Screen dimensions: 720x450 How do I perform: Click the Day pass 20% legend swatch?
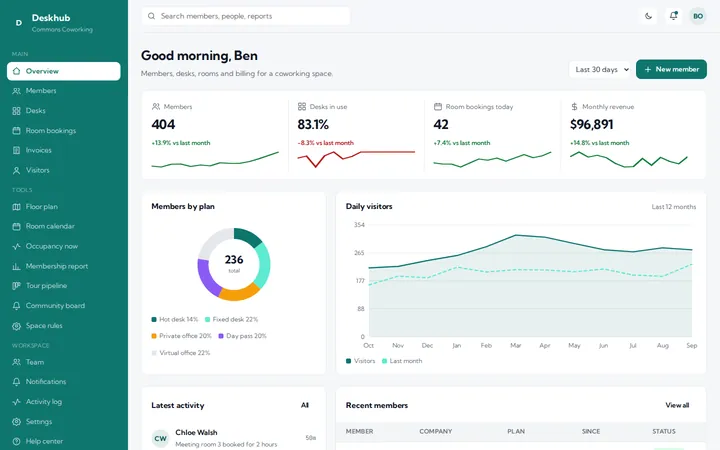pos(221,336)
